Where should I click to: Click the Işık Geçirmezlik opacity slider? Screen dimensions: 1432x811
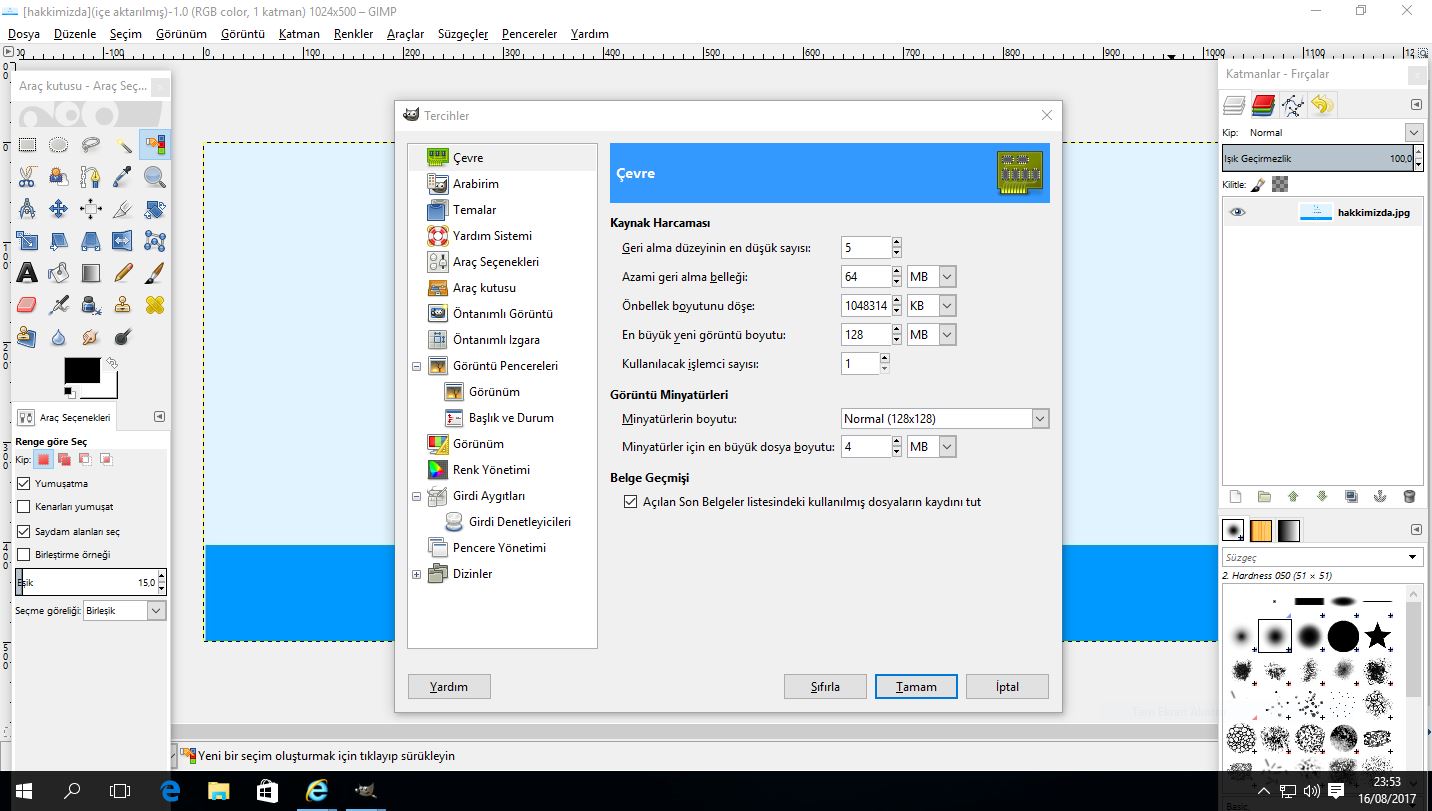pyautogui.click(x=1316, y=159)
